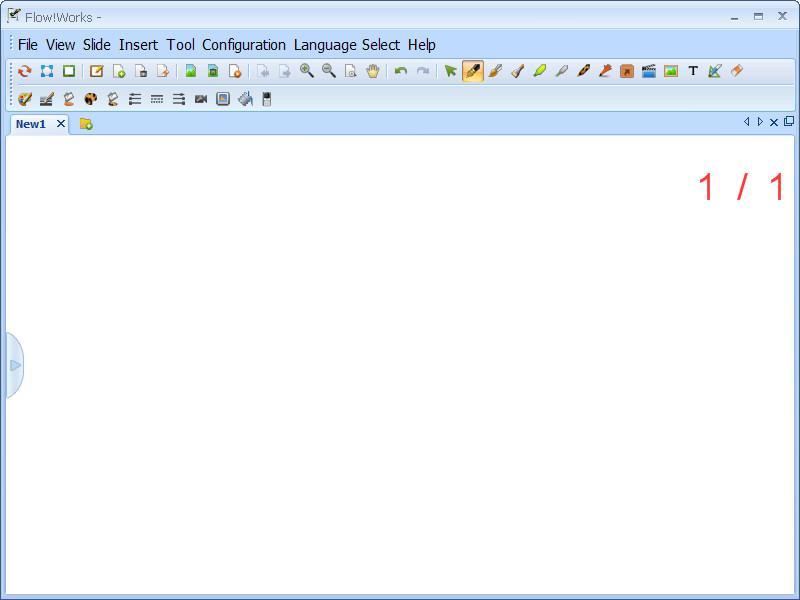Open the Insert menu
The height and width of the screenshot is (600, 800).
pyautogui.click(x=138, y=45)
